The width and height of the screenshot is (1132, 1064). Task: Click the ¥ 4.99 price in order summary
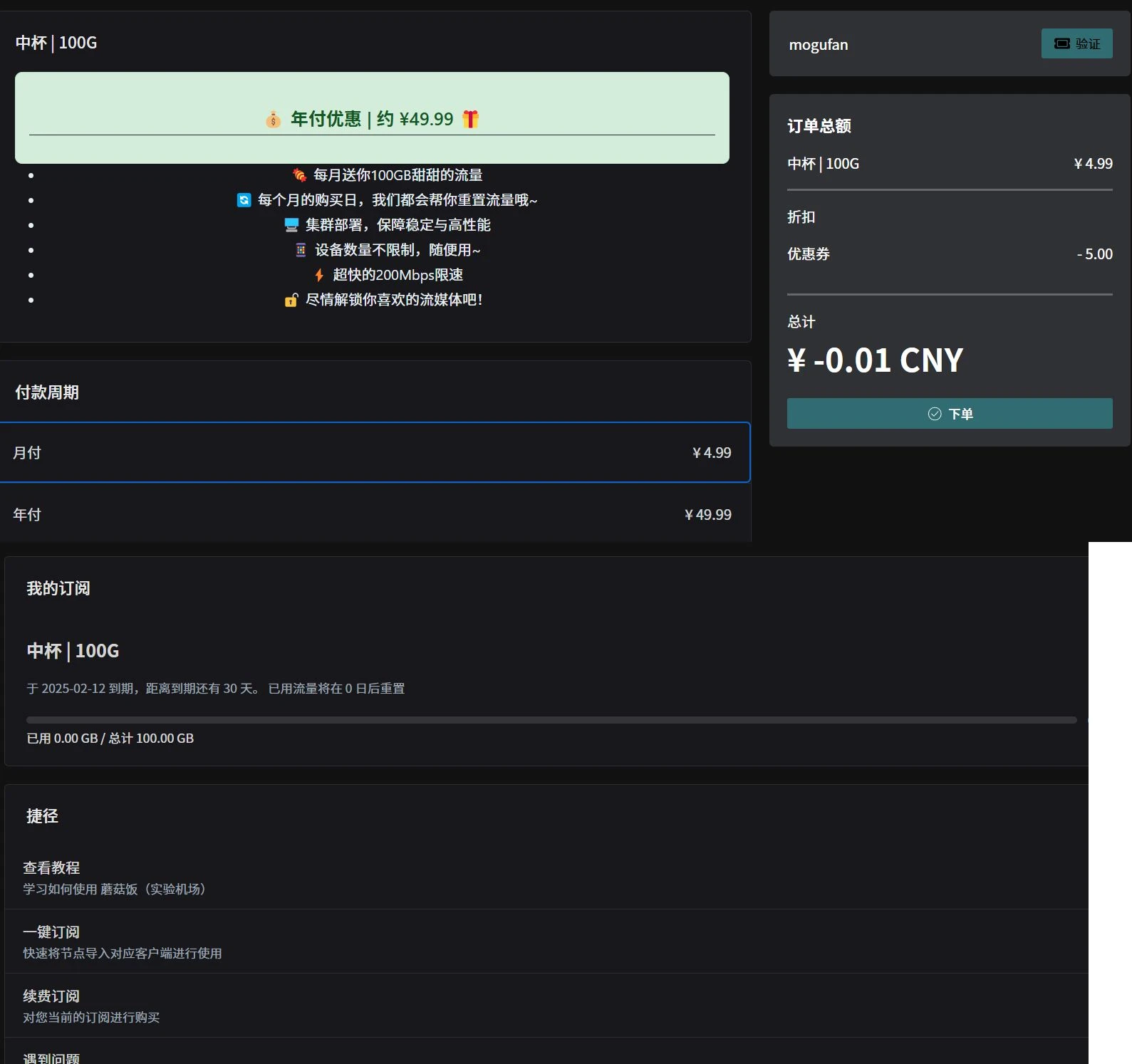1093,164
